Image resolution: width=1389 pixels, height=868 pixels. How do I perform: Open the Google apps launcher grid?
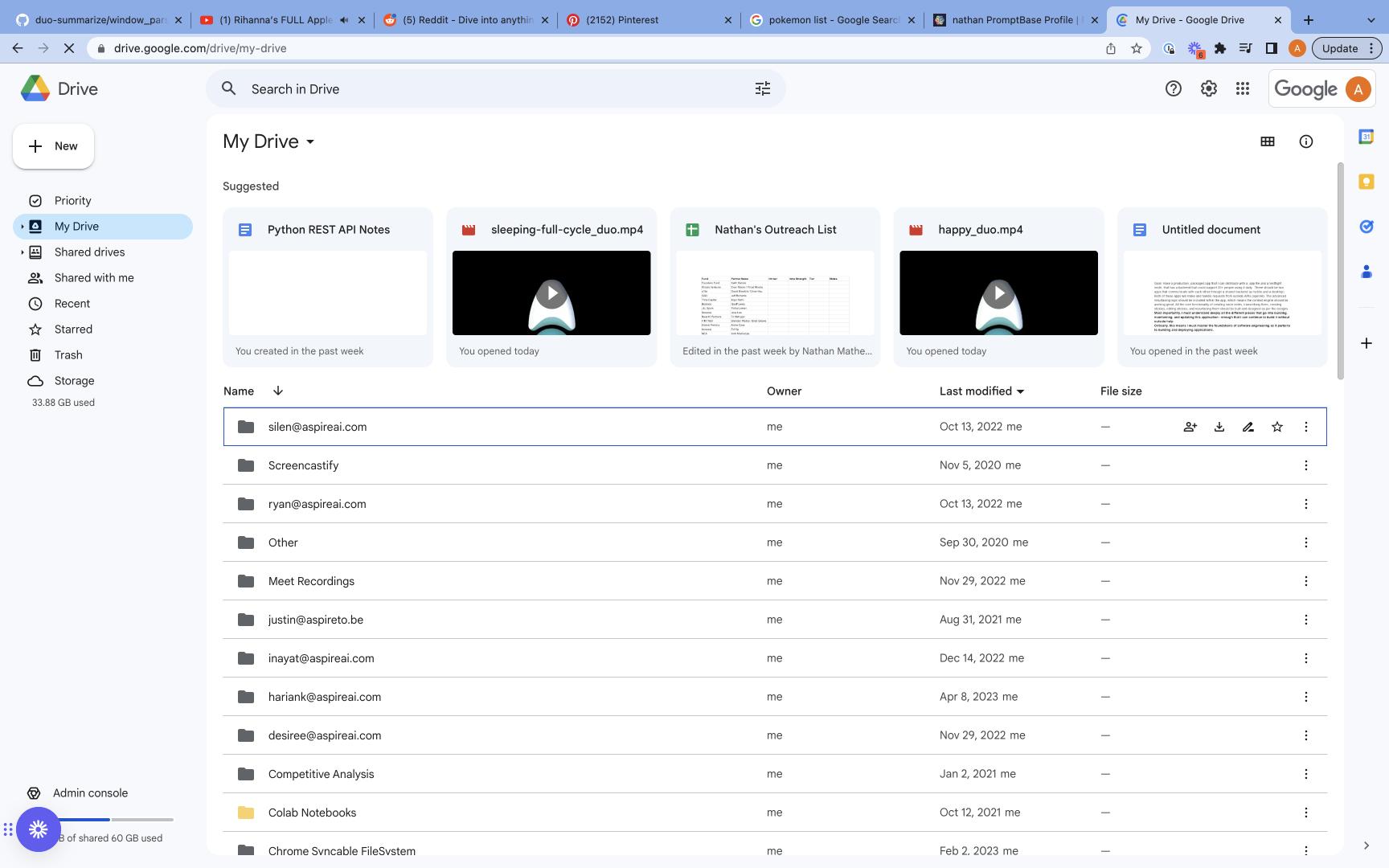tap(1243, 88)
